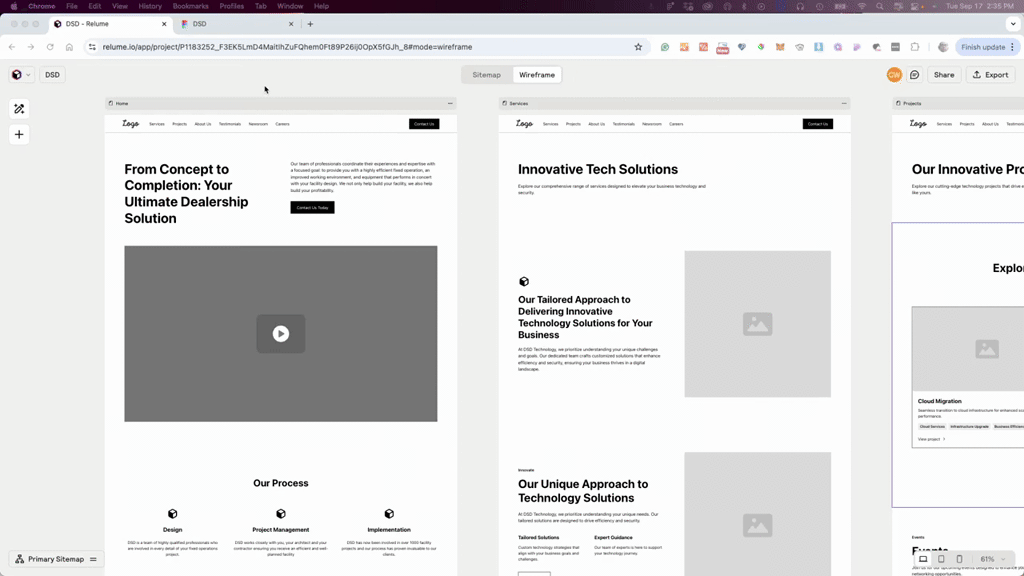
Task: Click the plus add button in left sidebar
Action: click(x=19, y=135)
